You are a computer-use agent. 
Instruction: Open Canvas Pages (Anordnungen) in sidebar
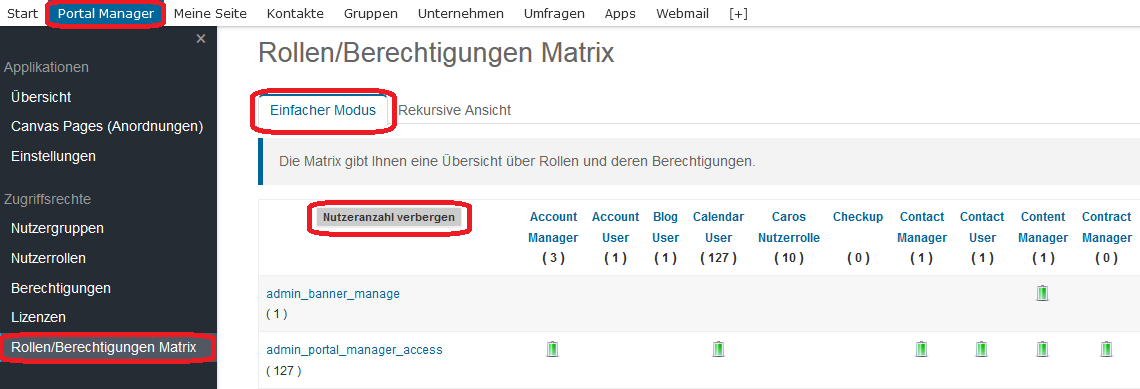pyautogui.click(x=107, y=127)
